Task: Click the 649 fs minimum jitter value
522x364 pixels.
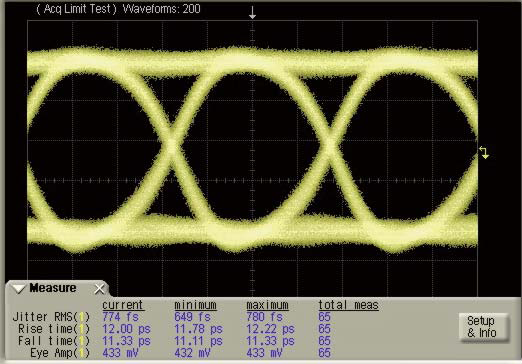Action: [192, 317]
